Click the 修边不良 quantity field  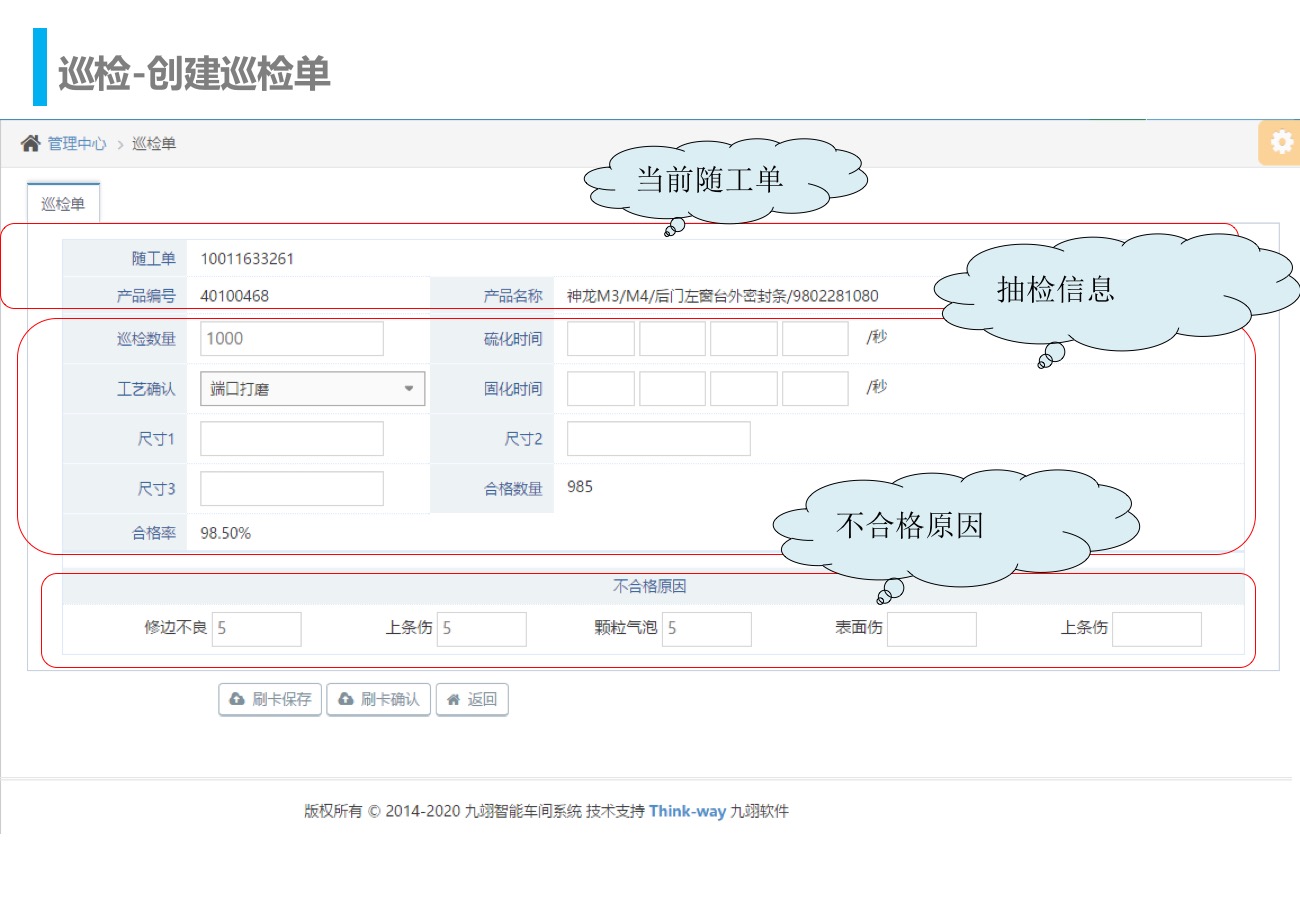pyautogui.click(x=256, y=629)
